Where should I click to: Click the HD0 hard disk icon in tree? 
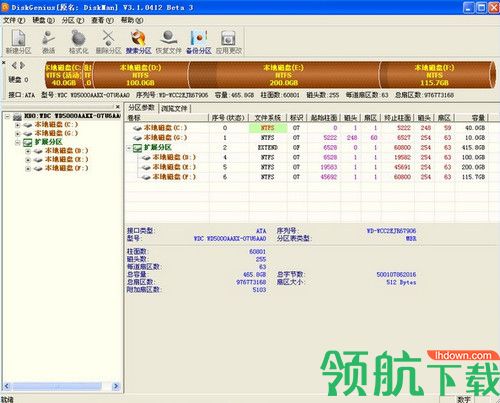pyautogui.click(x=17, y=117)
